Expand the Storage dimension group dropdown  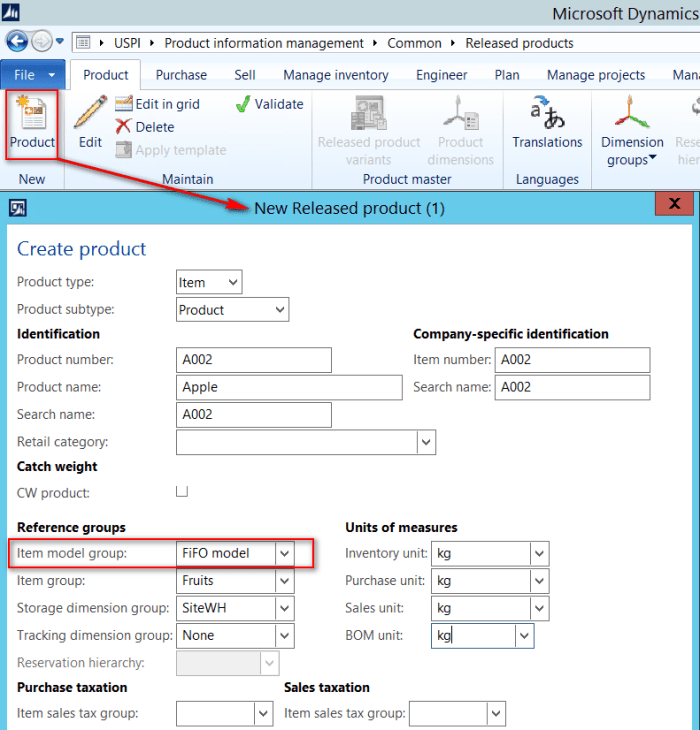(284, 608)
